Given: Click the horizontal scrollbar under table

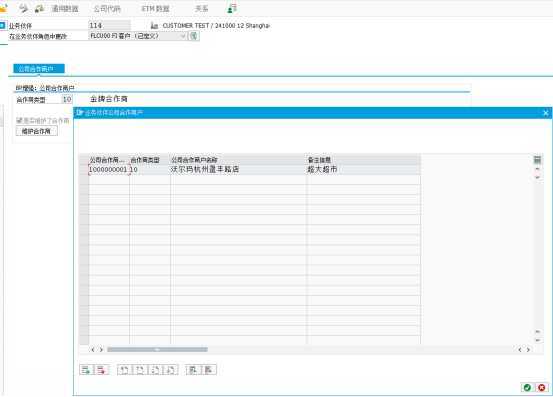Looking at the screenshot, I should point(157,349).
